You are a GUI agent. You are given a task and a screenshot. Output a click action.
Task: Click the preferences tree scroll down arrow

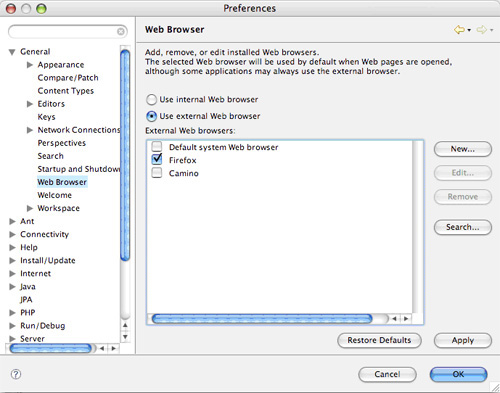click(x=125, y=337)
